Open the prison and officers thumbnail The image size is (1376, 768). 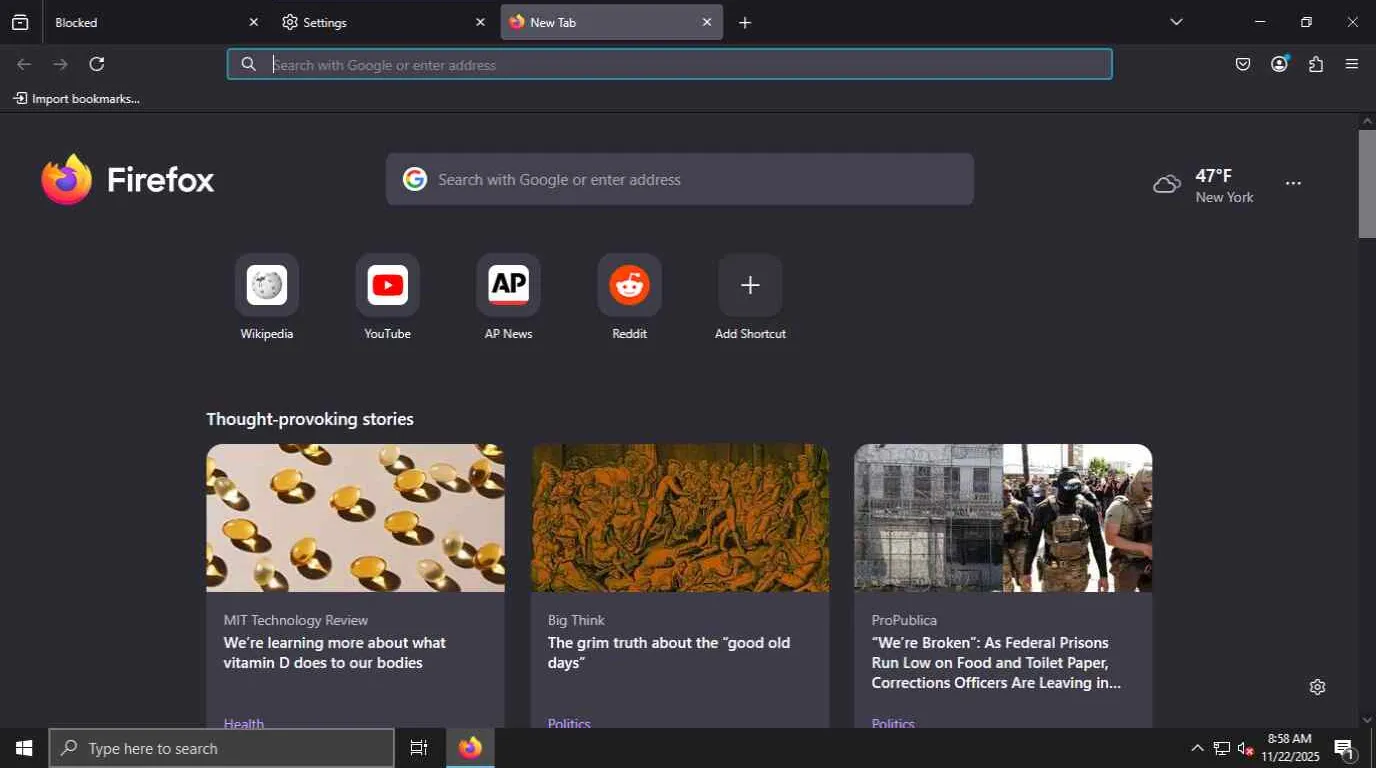coord(1003,518)
